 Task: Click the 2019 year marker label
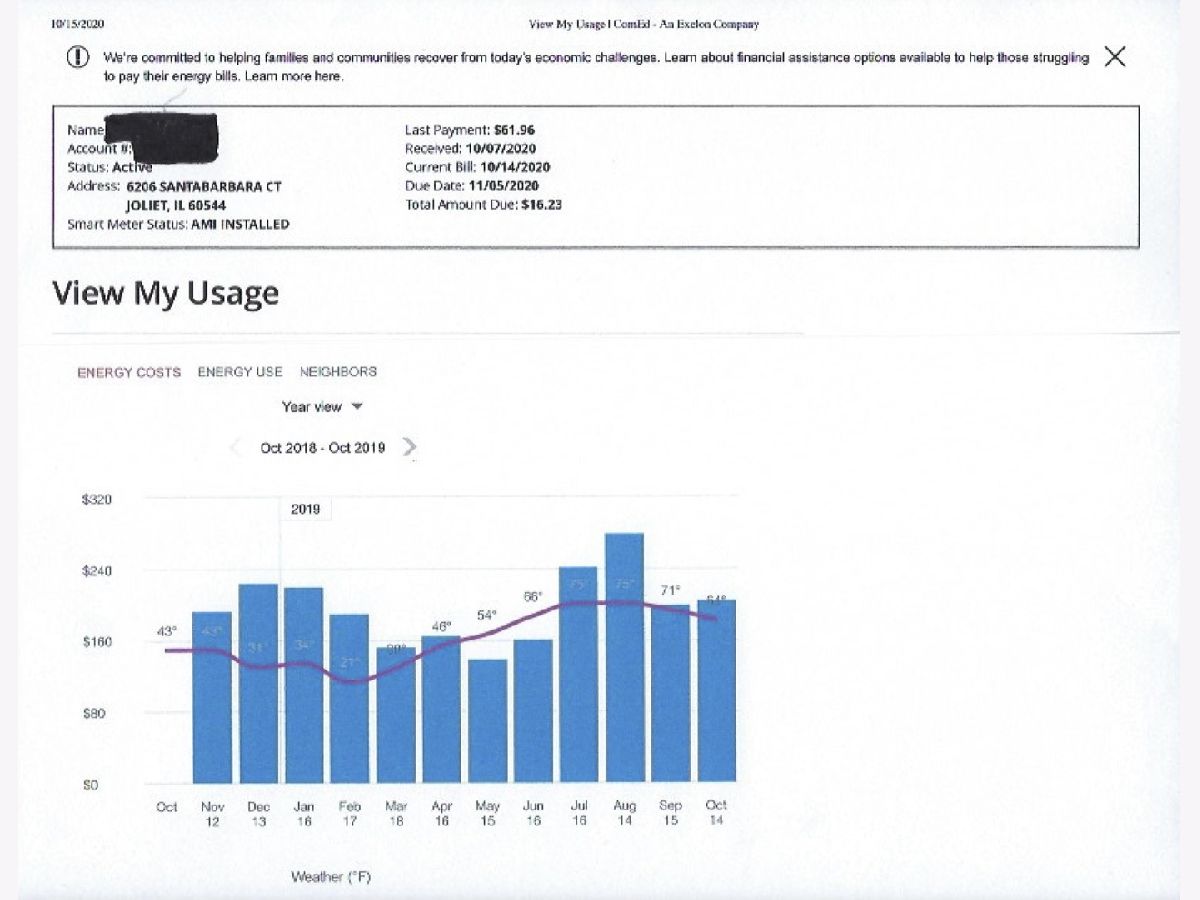(x=305, y=509)
